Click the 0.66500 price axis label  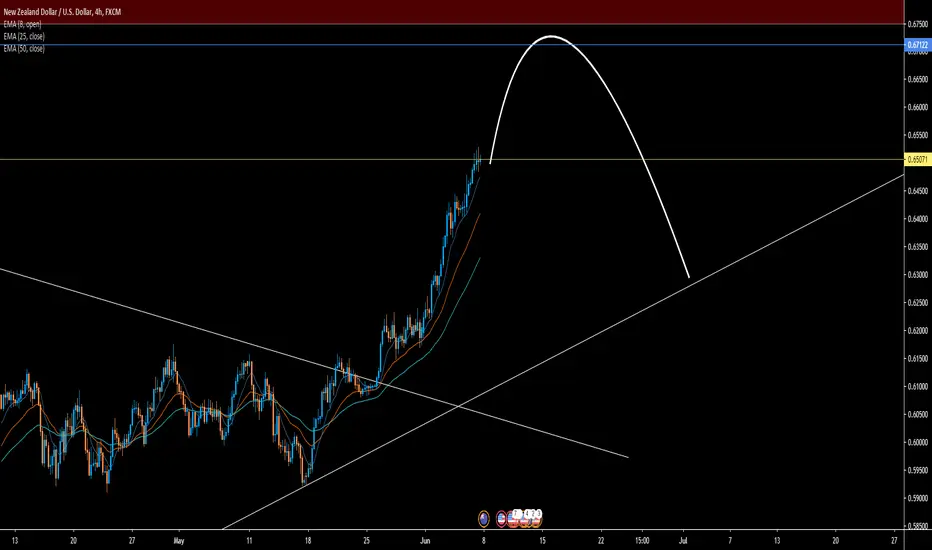[918, 79]
